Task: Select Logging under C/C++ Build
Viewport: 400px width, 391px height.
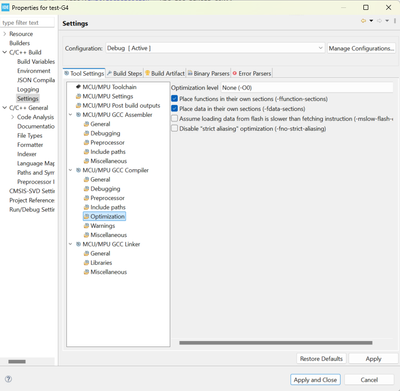Action: [x=28, y=89]
